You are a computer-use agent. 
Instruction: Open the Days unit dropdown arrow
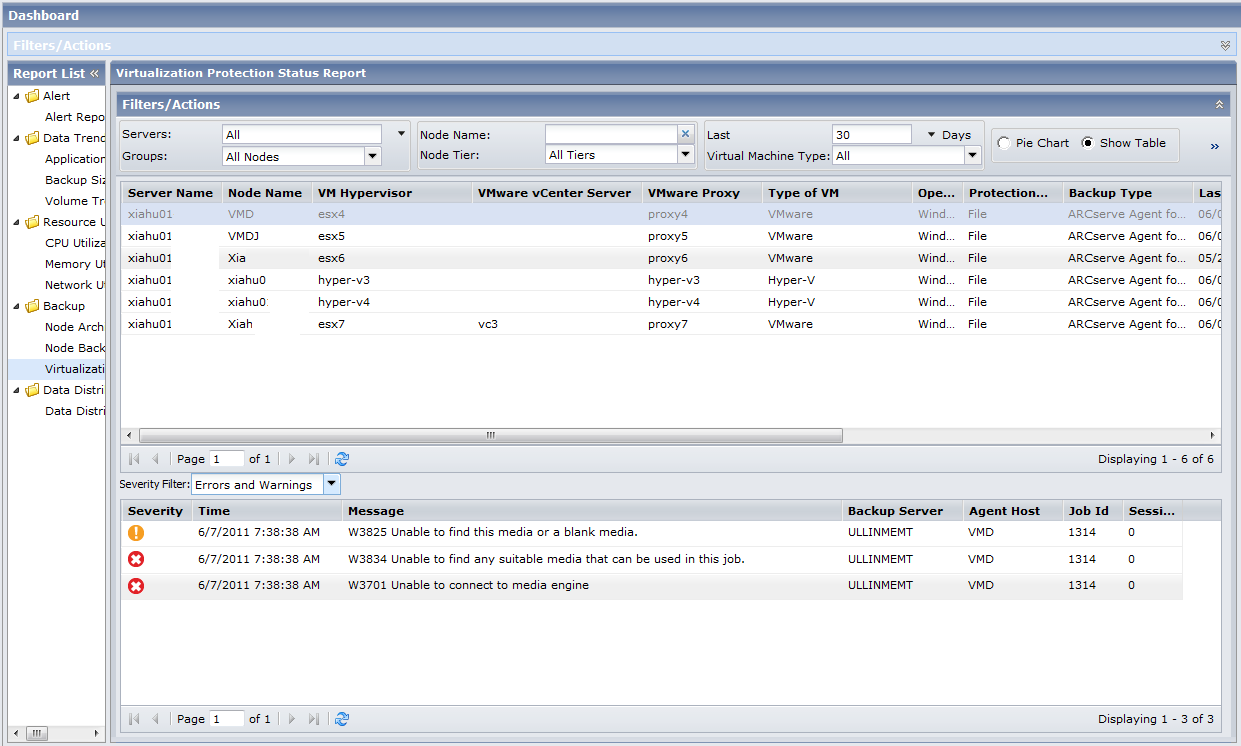point(931,134)
